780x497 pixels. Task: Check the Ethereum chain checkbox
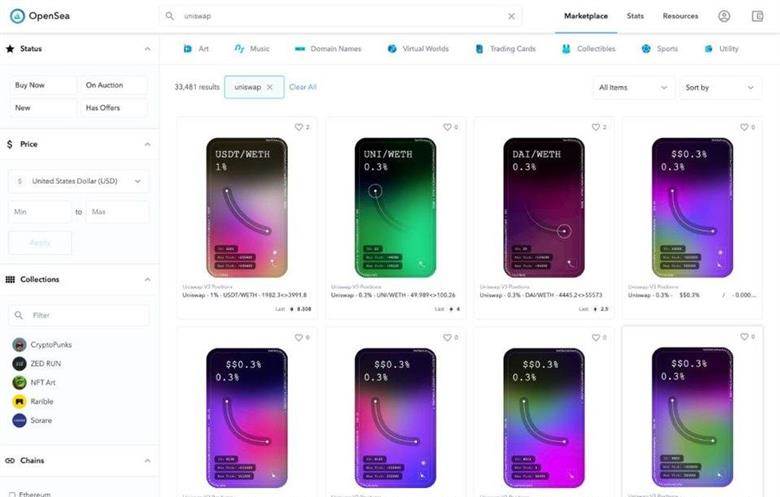click(x=12, y=495)
